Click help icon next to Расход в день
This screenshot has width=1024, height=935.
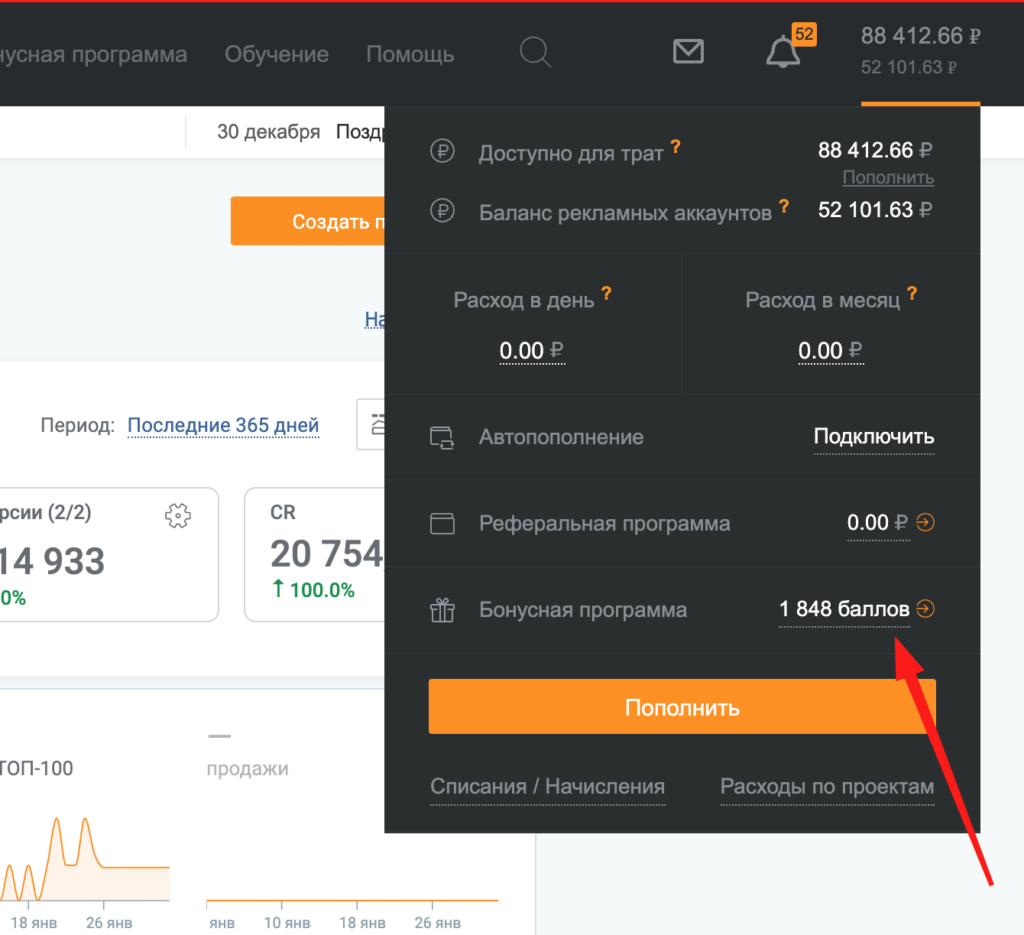pos(606,294)
